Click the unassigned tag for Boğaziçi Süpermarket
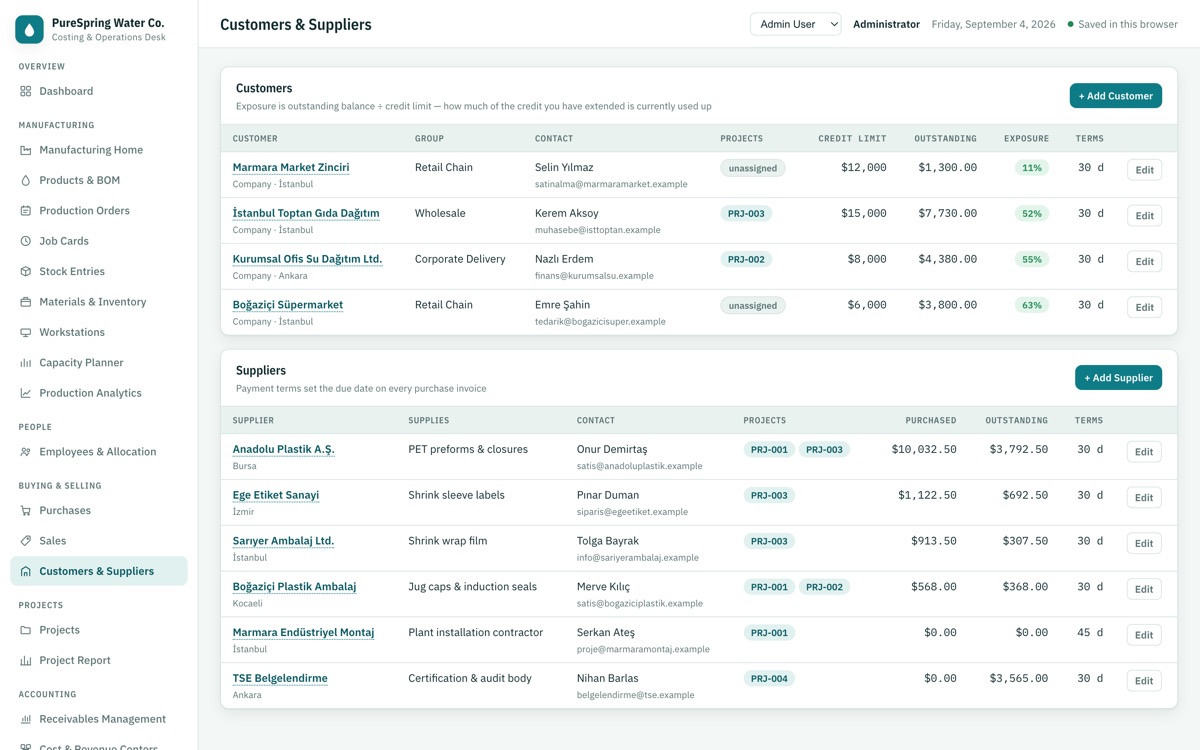The width and height of the screenshot is (1200, 750). pos(753,305)
